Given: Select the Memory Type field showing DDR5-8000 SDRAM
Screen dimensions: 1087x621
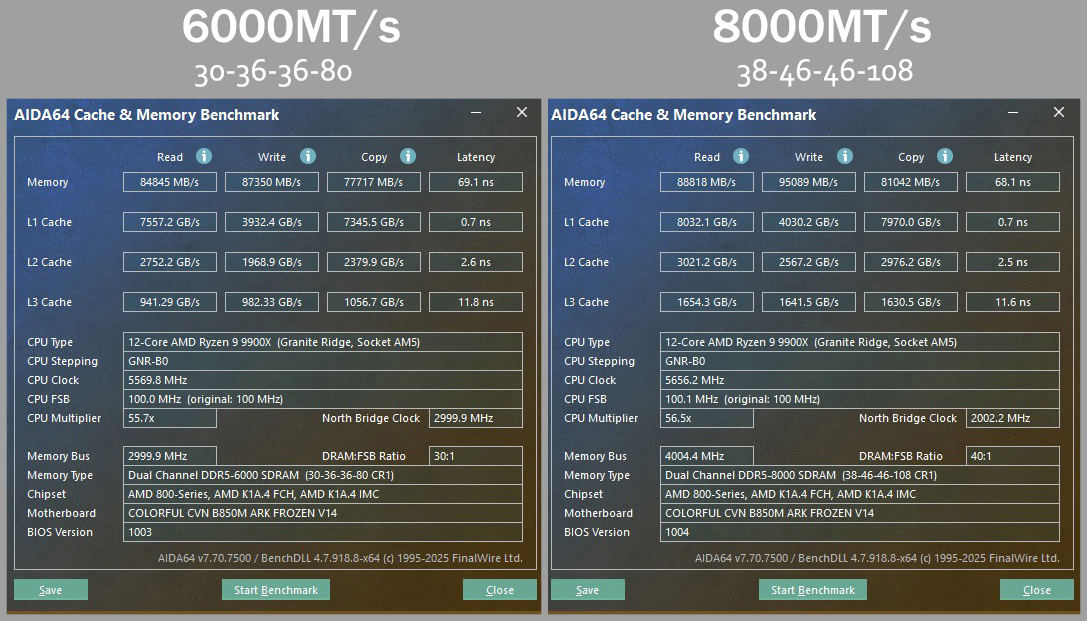Looking at the screenshot, I should [x=860, y=475].
